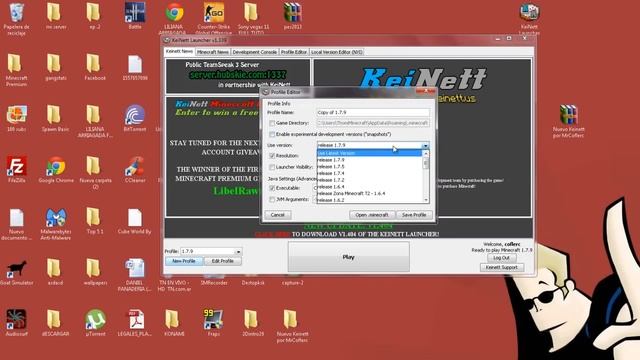Click the Keinett Support button
Screen dimensions: 640x360
pyautogui.click(x=501, y=267)
